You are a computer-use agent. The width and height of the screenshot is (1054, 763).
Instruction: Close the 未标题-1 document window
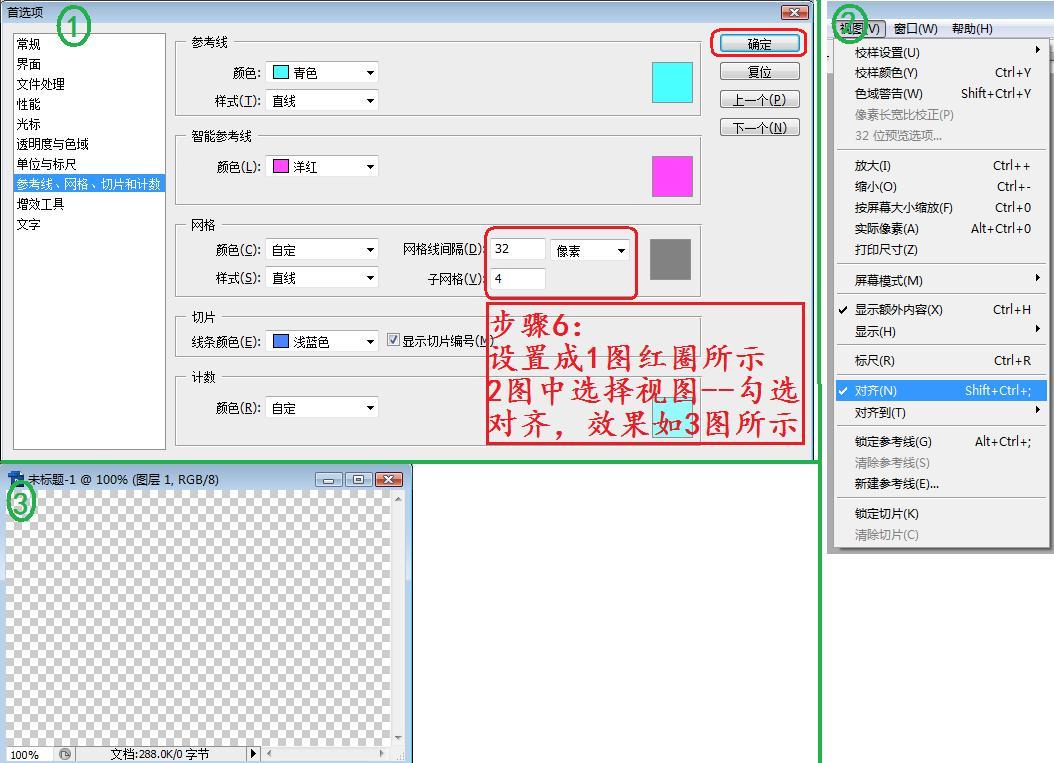(x=389, y=479)
